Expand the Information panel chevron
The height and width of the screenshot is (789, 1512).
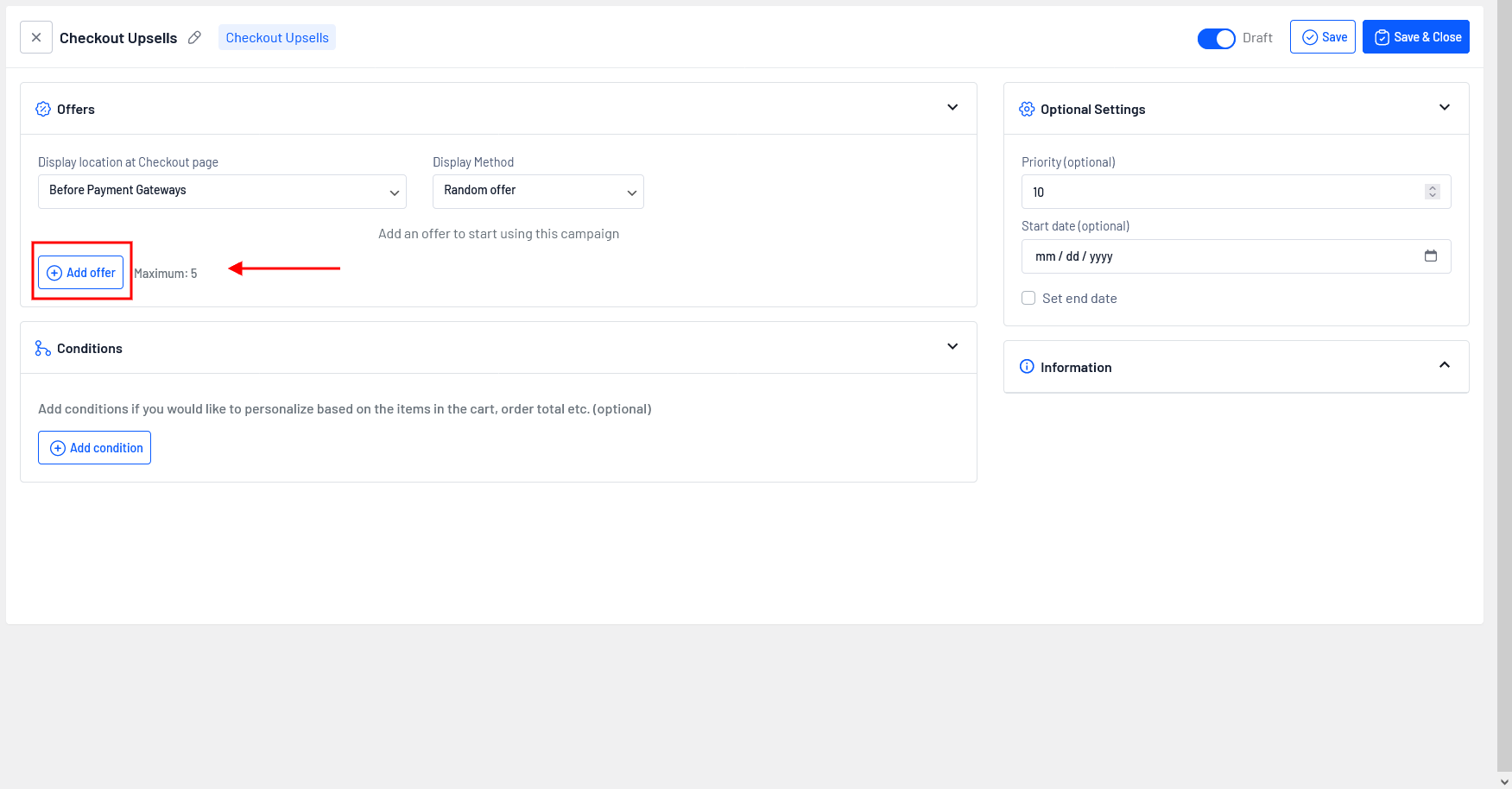[1445, 365]
